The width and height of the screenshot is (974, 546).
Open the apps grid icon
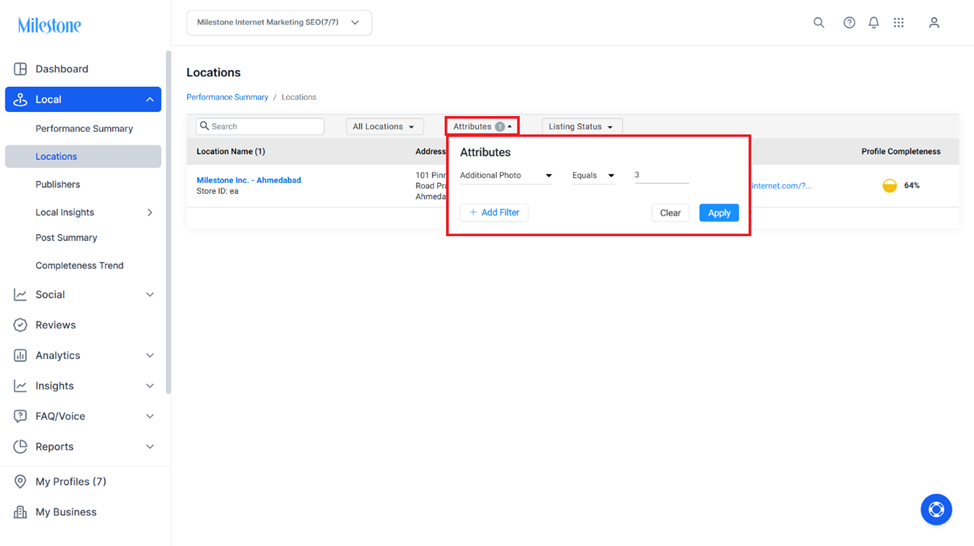[x=898, y=22]
